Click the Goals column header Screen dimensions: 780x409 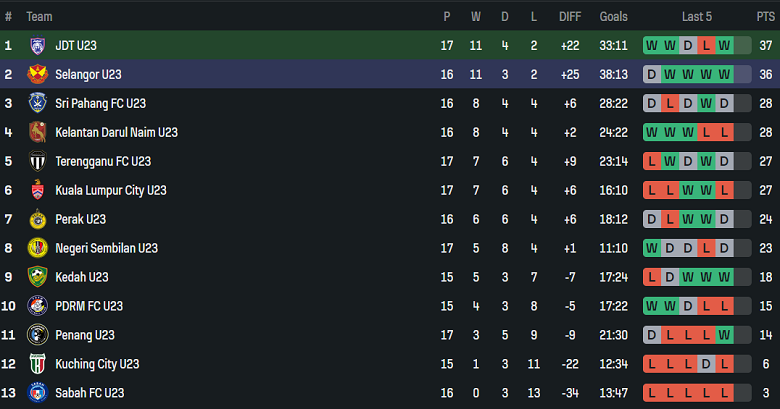(613, 17)
